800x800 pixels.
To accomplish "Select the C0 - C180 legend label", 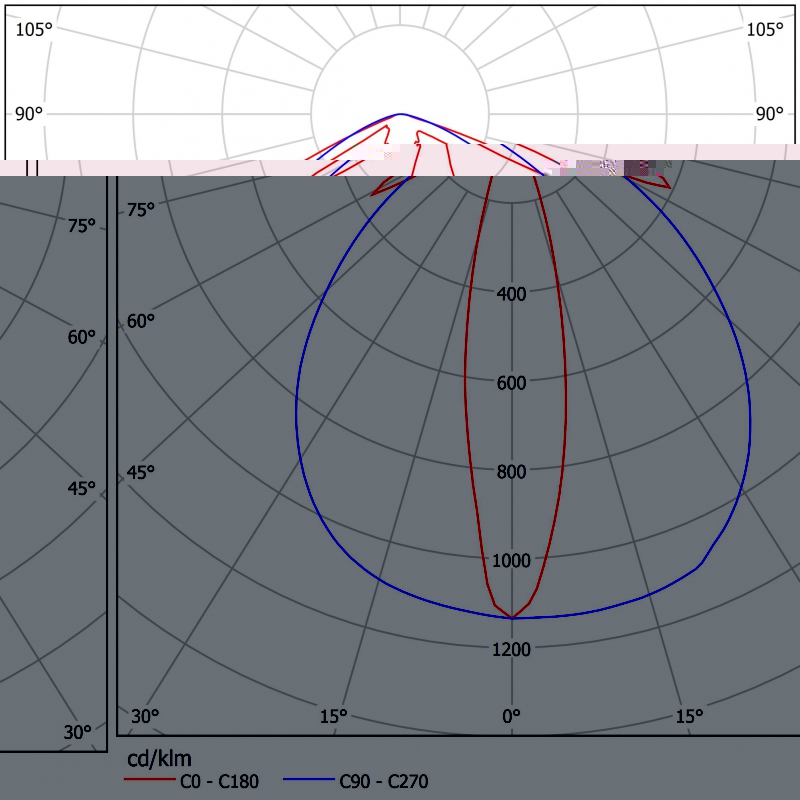I will 219,781.
